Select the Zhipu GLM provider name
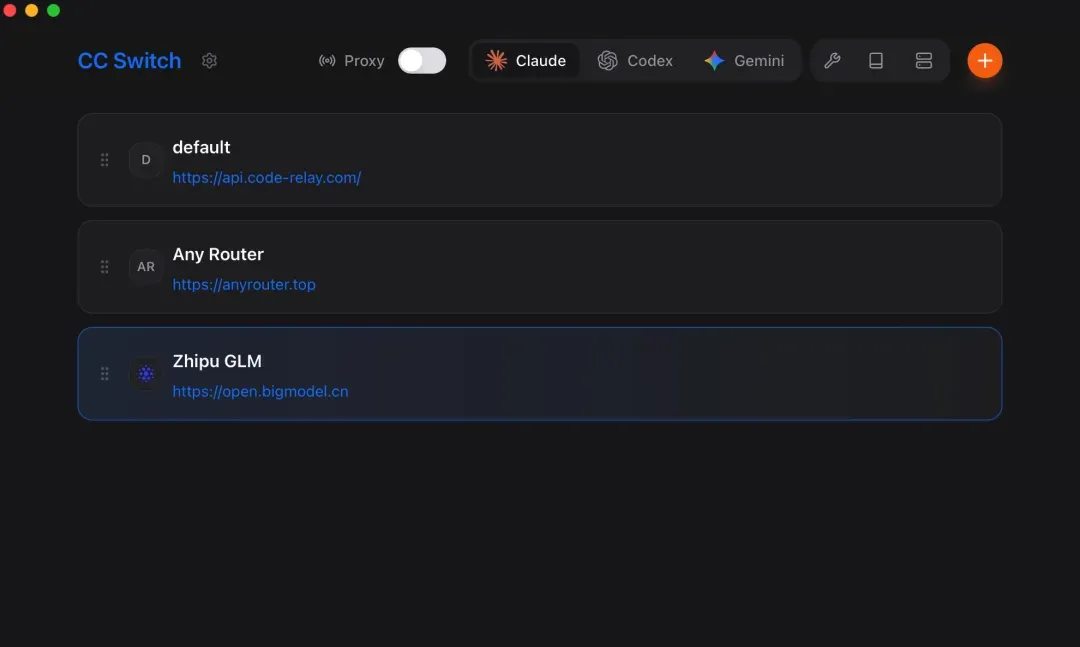Viewport: 1080px width, 647px height. coord(217,361)
